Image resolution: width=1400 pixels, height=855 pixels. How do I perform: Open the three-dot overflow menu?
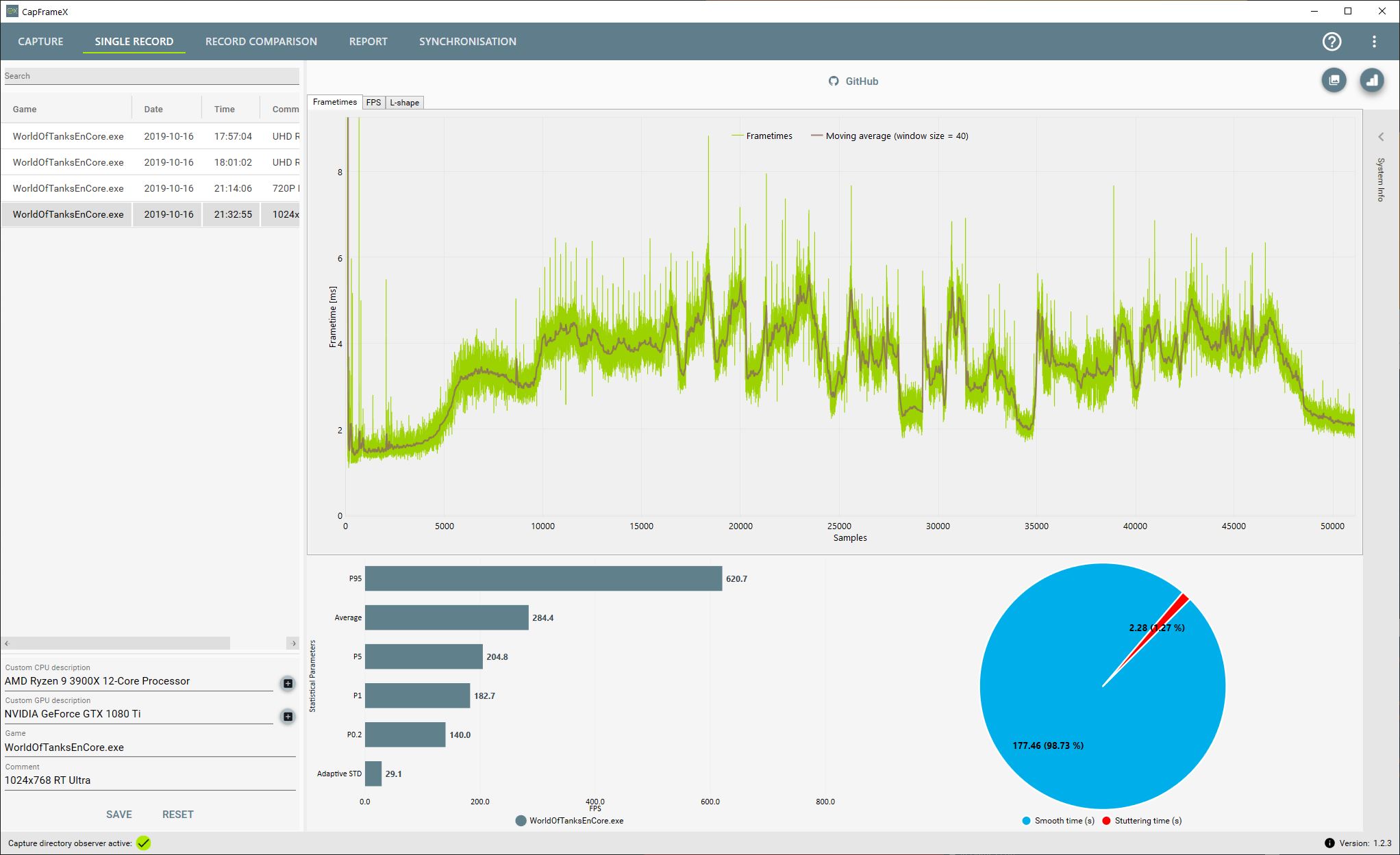(x=1374, y=42)
